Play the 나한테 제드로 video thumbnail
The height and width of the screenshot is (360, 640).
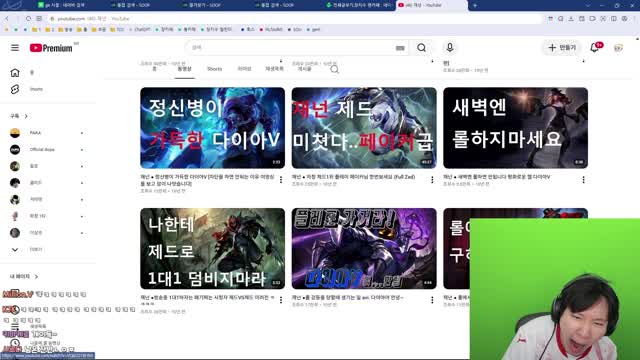click(212, 249)
